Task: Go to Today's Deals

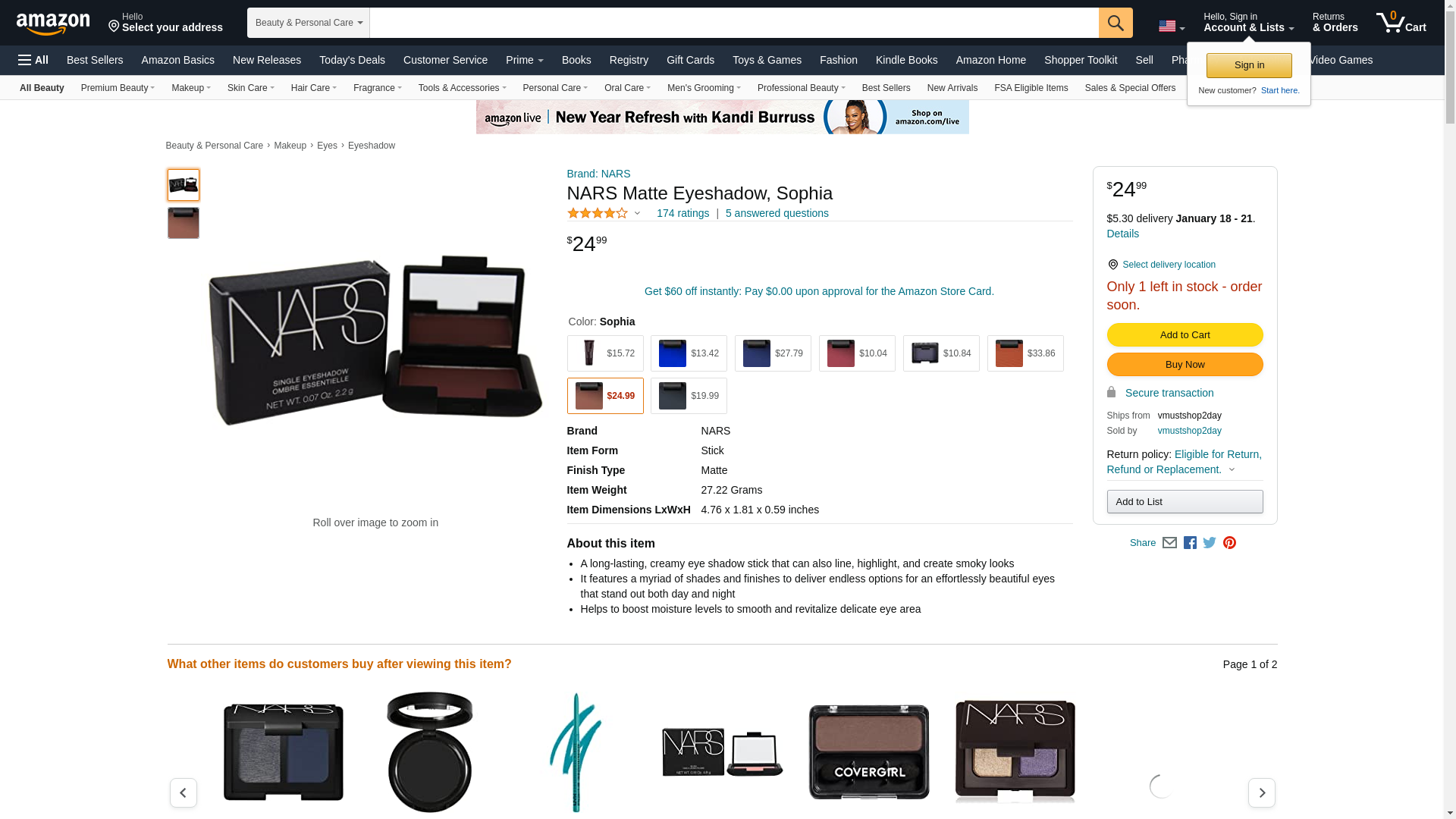Action: pos(352,60)
